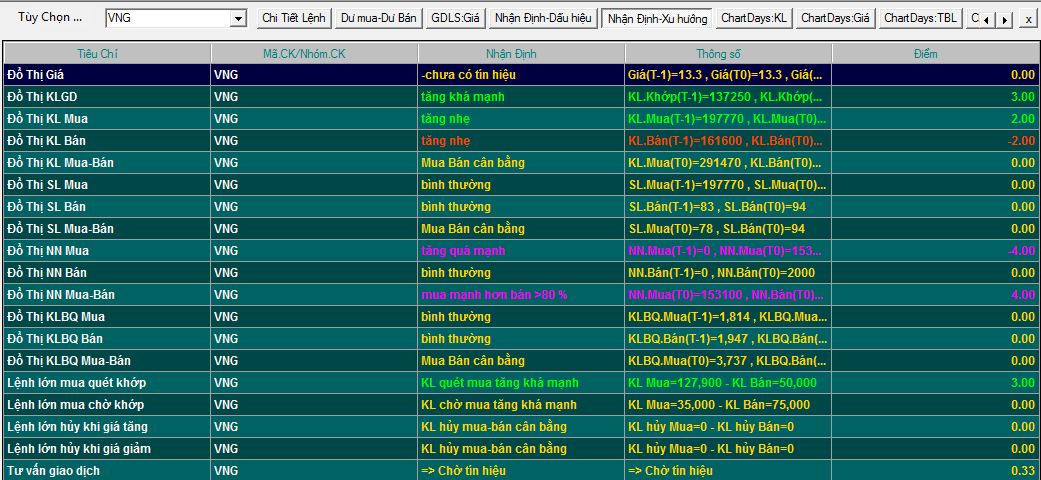Screen dimensions: 1041x480
Task: Switch to the Nhận Định-Dấu hiệu tab
Action: point(543,19)
